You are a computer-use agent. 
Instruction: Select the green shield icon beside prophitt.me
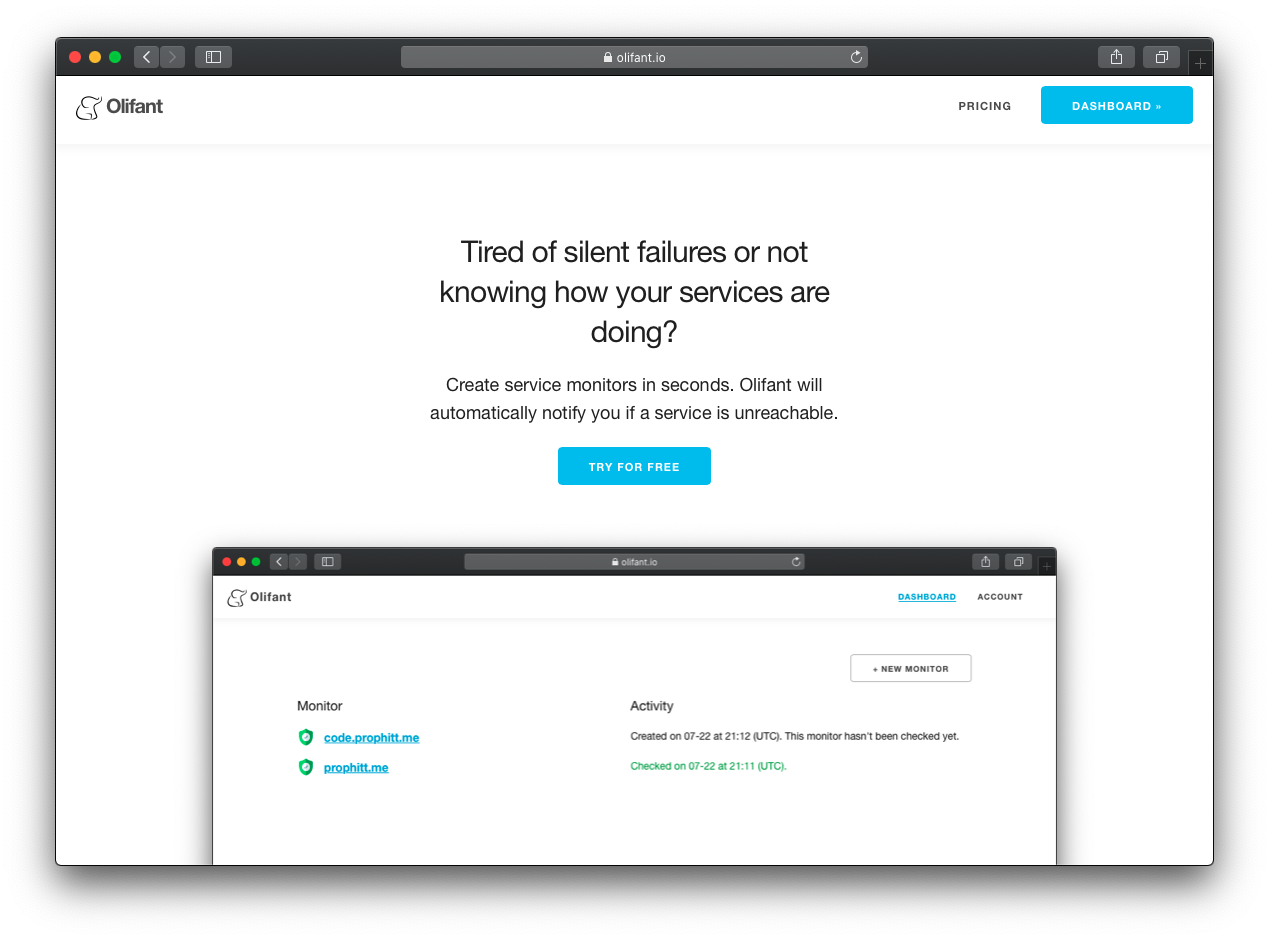[306, 767]
